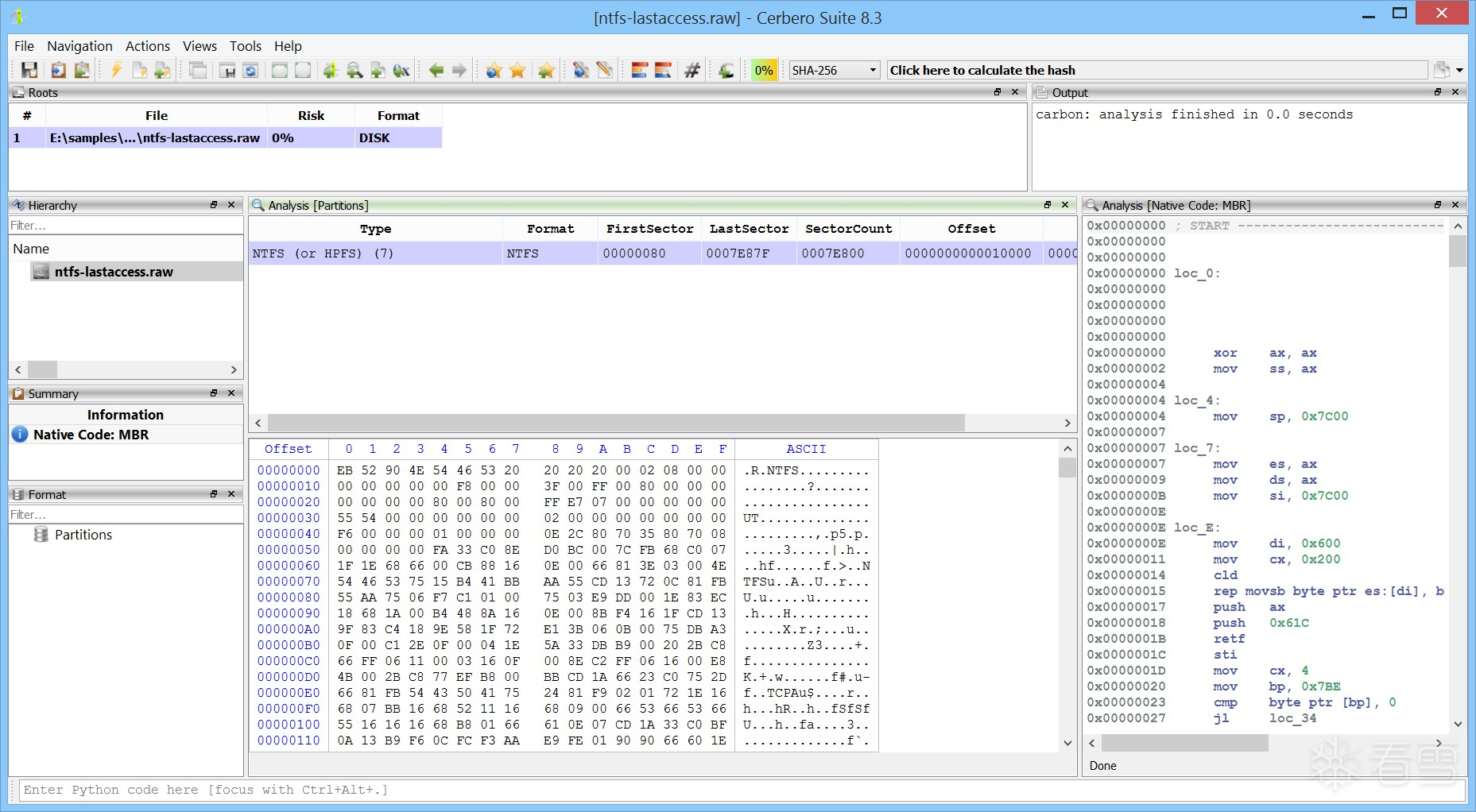Click the hash symbol toolbar icon

(x=692, y=70)
